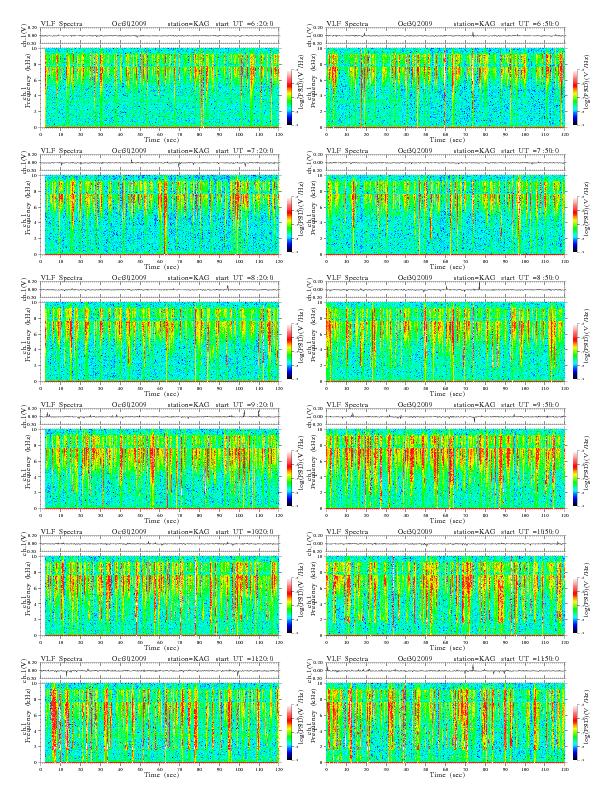Click the date label in the 10:20:0 panel header

click(x=129, y=532)
